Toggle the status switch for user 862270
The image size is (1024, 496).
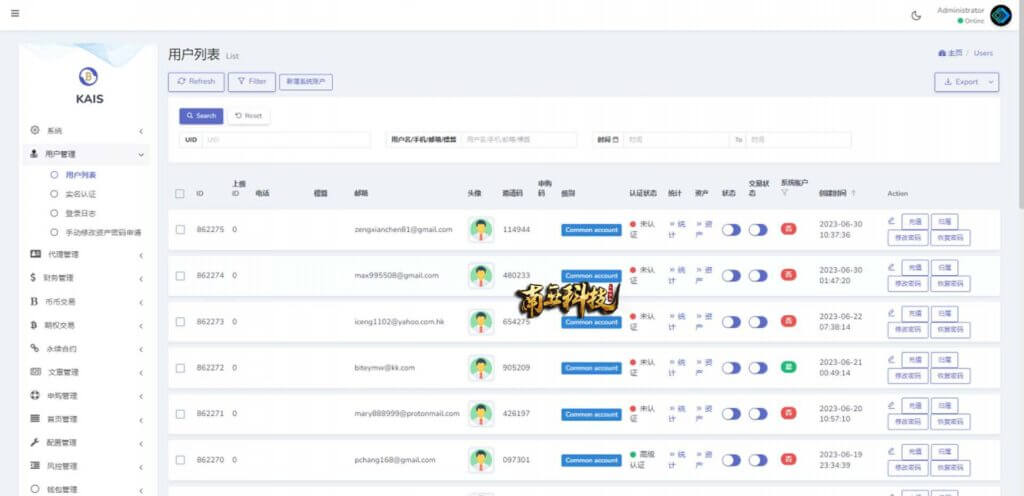(731, 460)
